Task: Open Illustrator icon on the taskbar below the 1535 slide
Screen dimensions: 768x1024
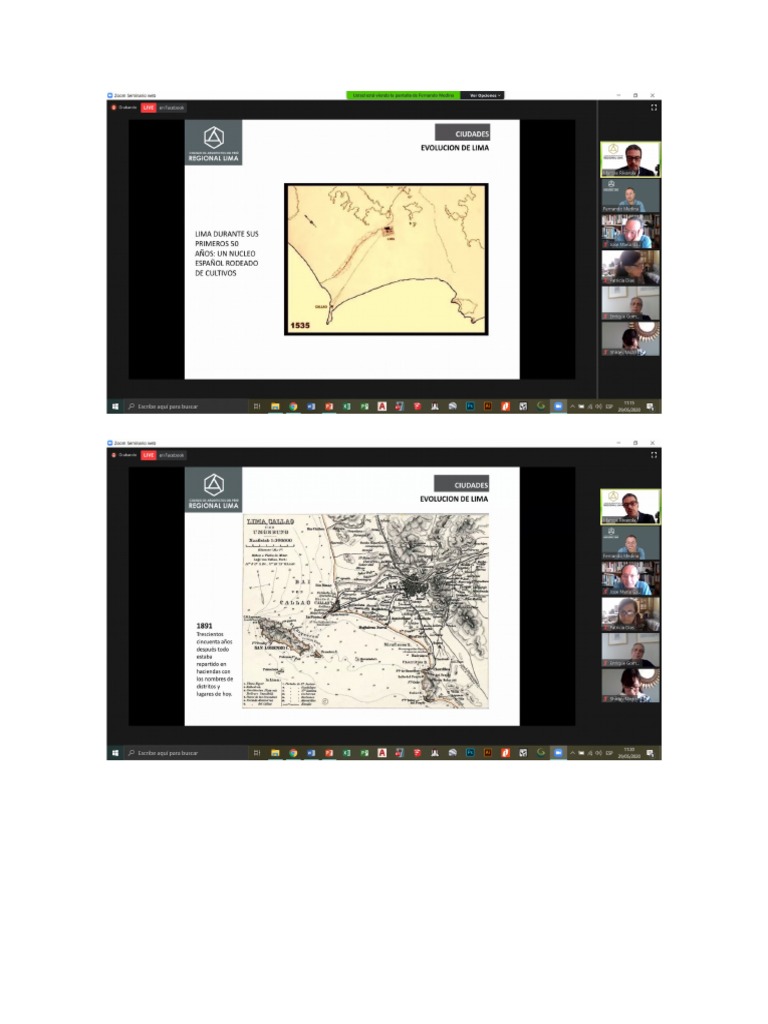Action: (x=487, y=406)
